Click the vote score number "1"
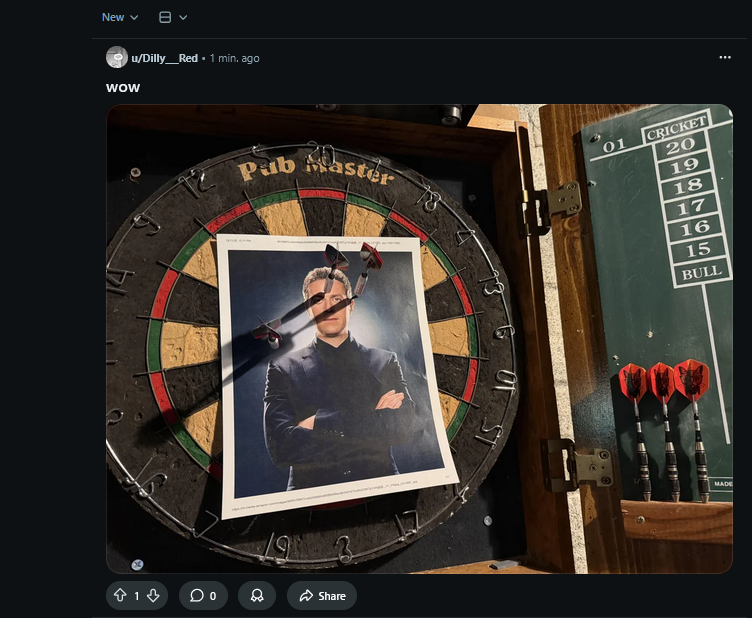This screenshot has height=618, width=752. [x=137, y=596]
